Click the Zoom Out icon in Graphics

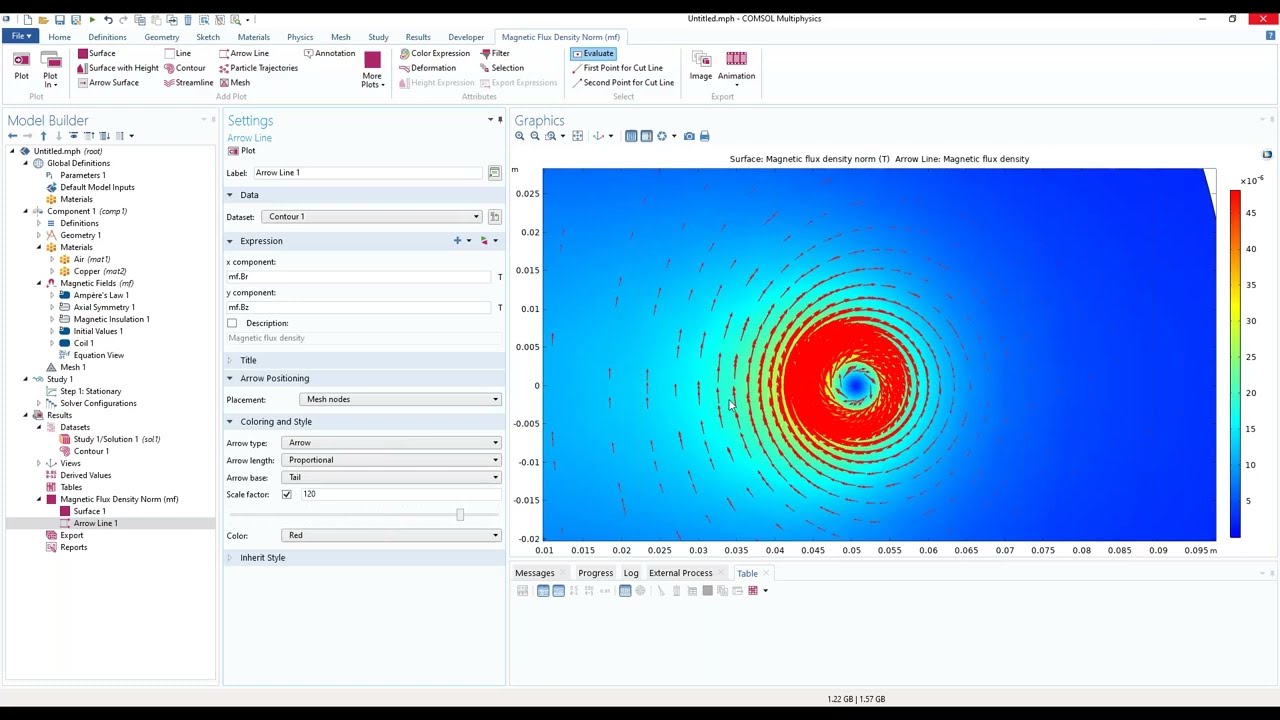click(534, 136)
